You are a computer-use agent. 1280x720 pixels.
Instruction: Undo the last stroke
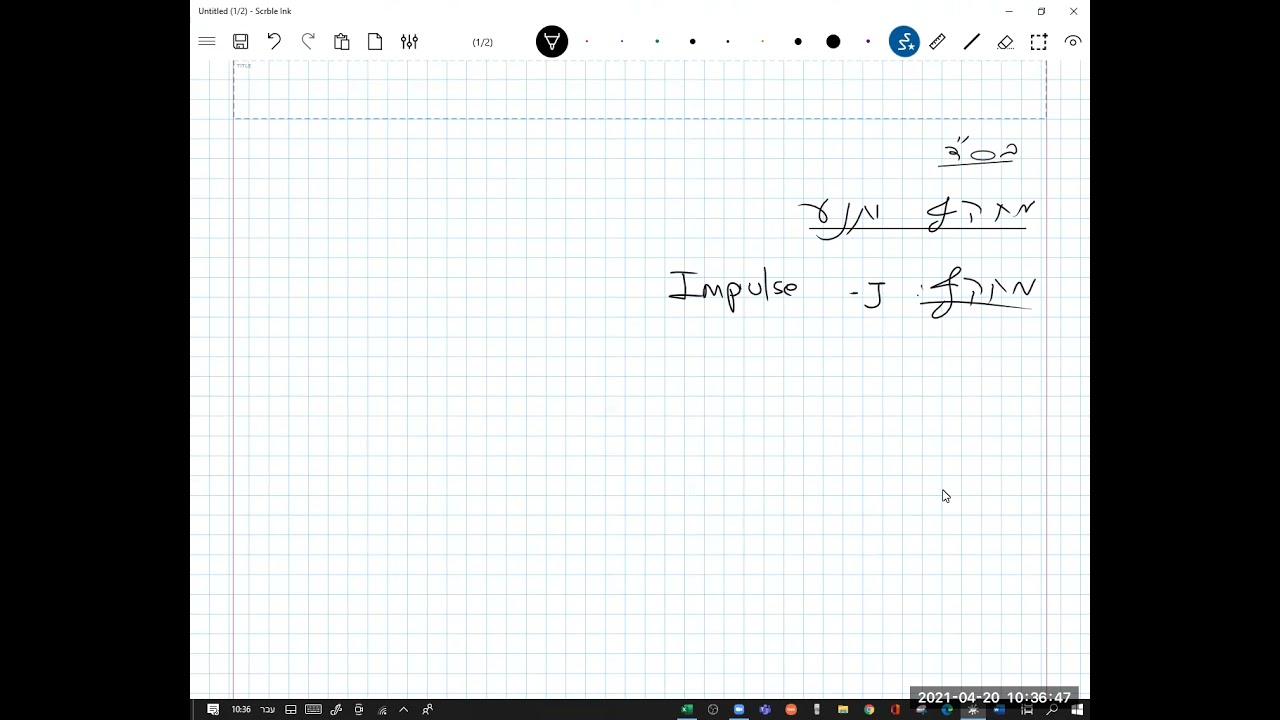point(274,42)
